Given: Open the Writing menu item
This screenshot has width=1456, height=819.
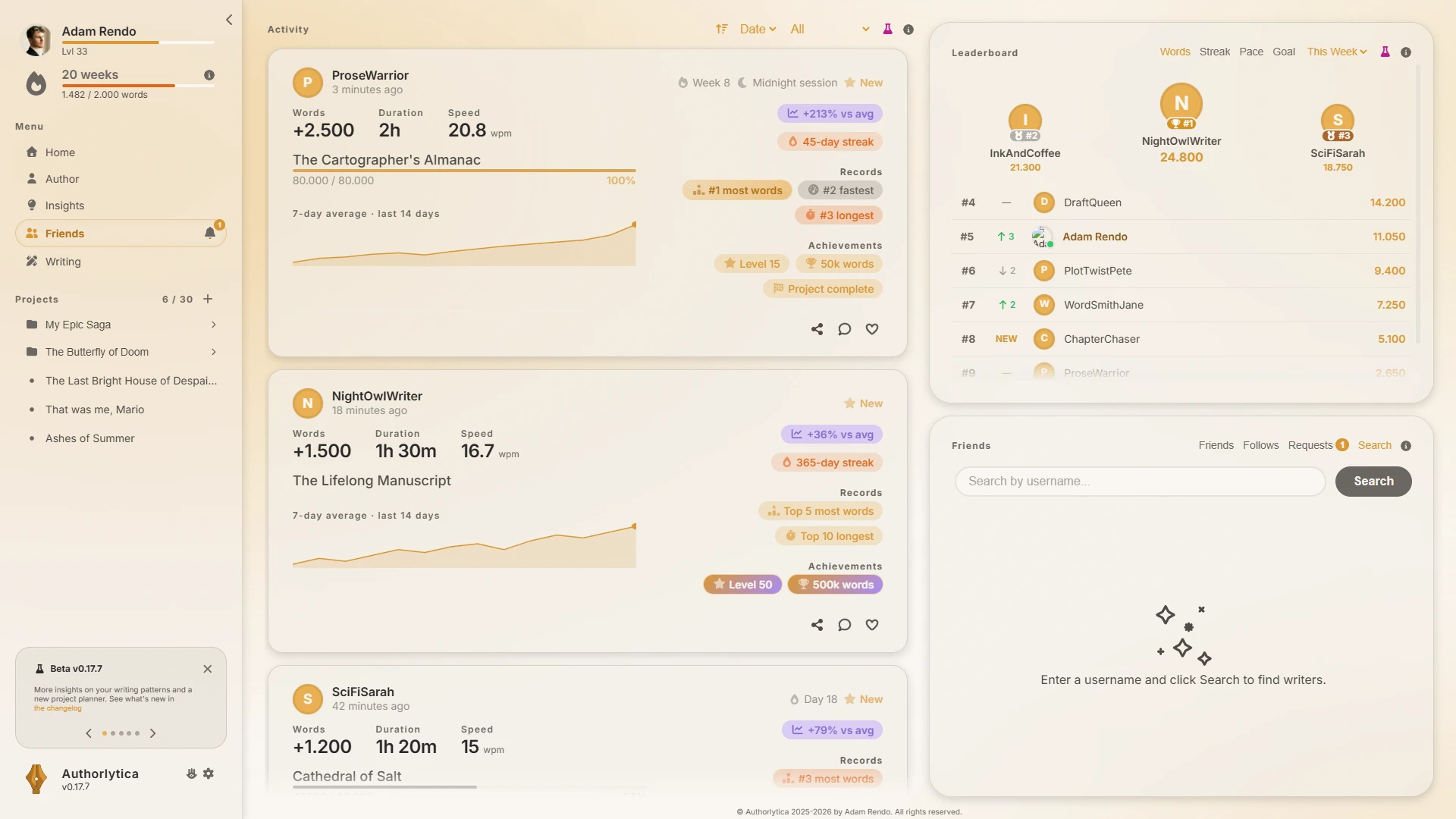Looking at the screenshot, I should 121,262.
